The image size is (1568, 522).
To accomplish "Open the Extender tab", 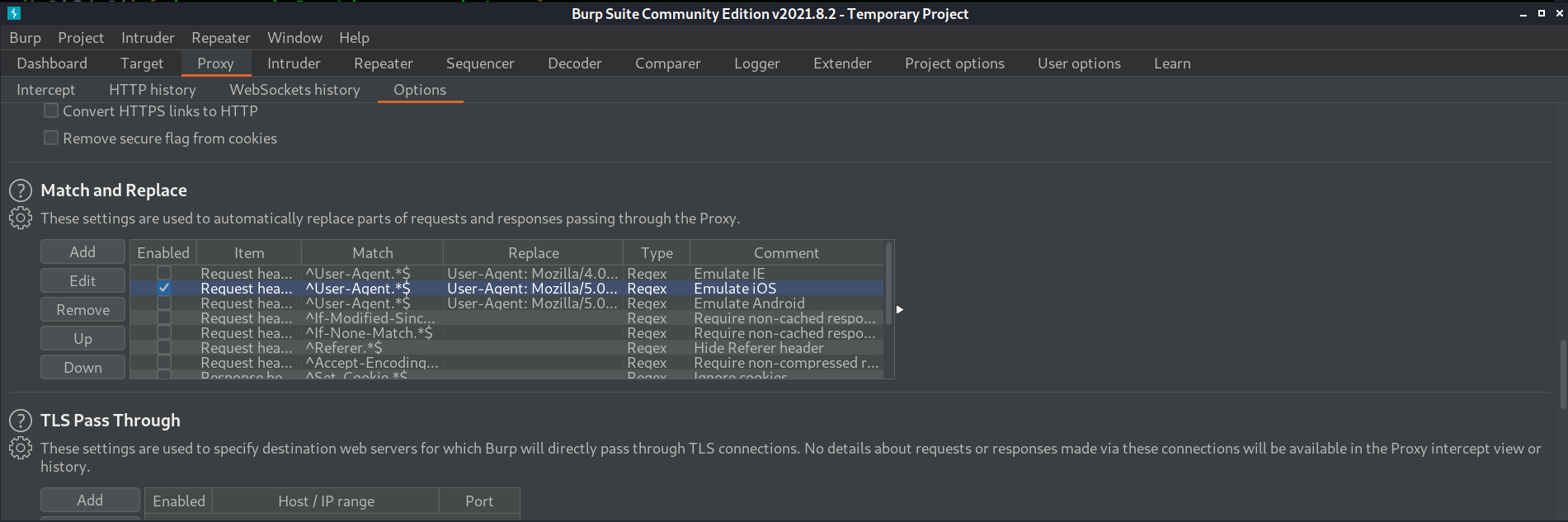I will (842, 63).
